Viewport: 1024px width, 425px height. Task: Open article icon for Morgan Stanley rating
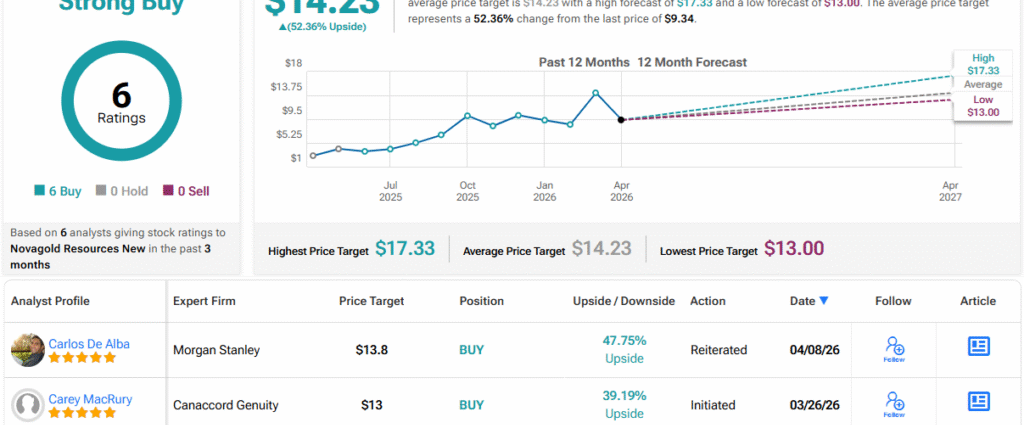(978, 346)
